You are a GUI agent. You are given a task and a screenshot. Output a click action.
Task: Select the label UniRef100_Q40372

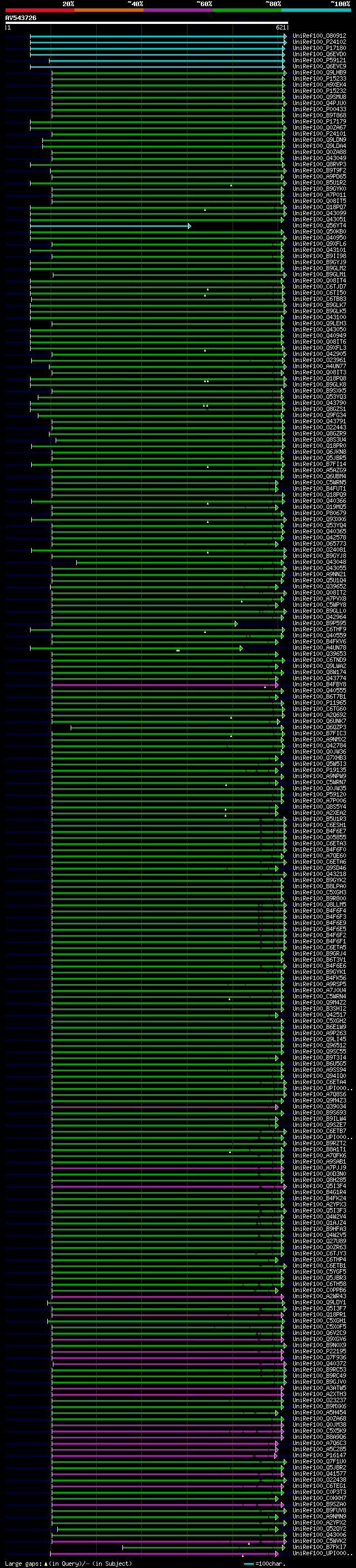click(319, 1364)
